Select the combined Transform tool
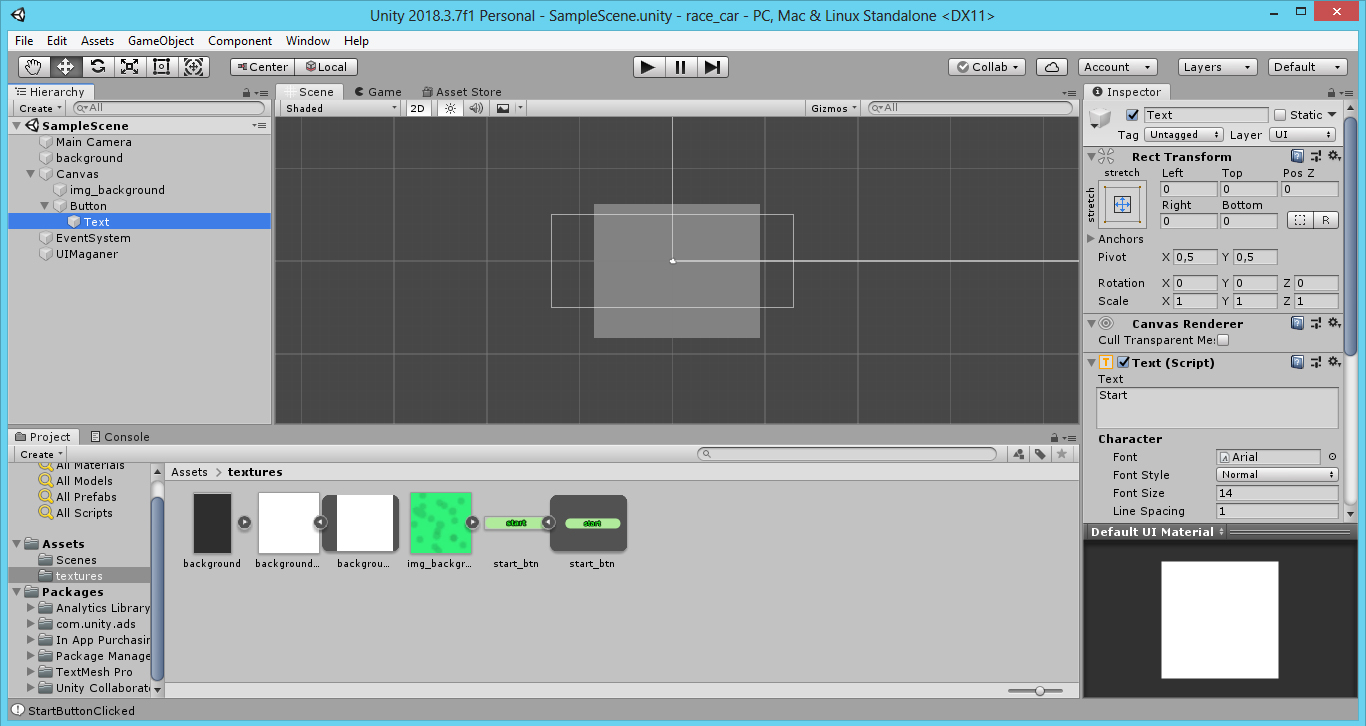 193,67
